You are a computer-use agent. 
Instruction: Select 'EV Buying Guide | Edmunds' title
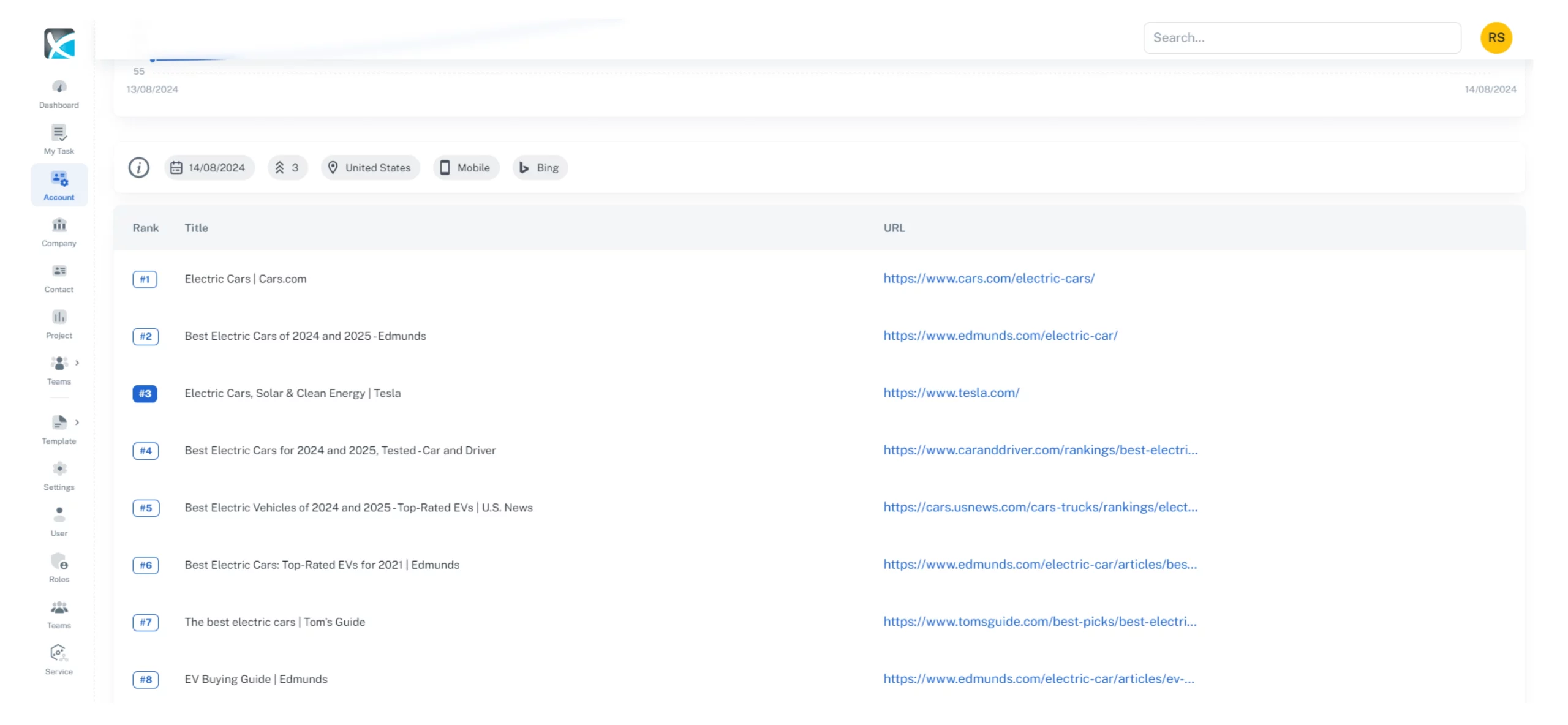click(255, 679)
